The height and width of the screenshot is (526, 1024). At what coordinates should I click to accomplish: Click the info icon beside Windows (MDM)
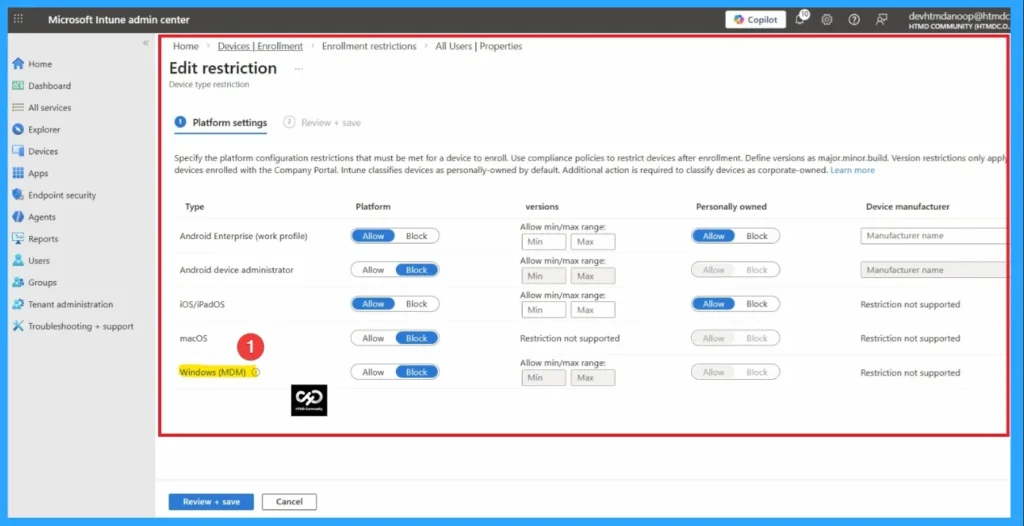tap(255, 372)
